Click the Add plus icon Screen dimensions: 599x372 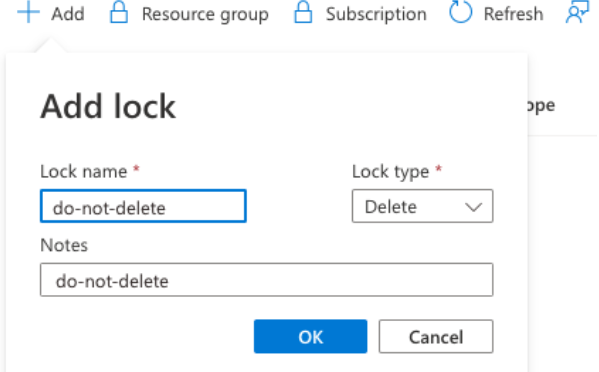[28, 12]
